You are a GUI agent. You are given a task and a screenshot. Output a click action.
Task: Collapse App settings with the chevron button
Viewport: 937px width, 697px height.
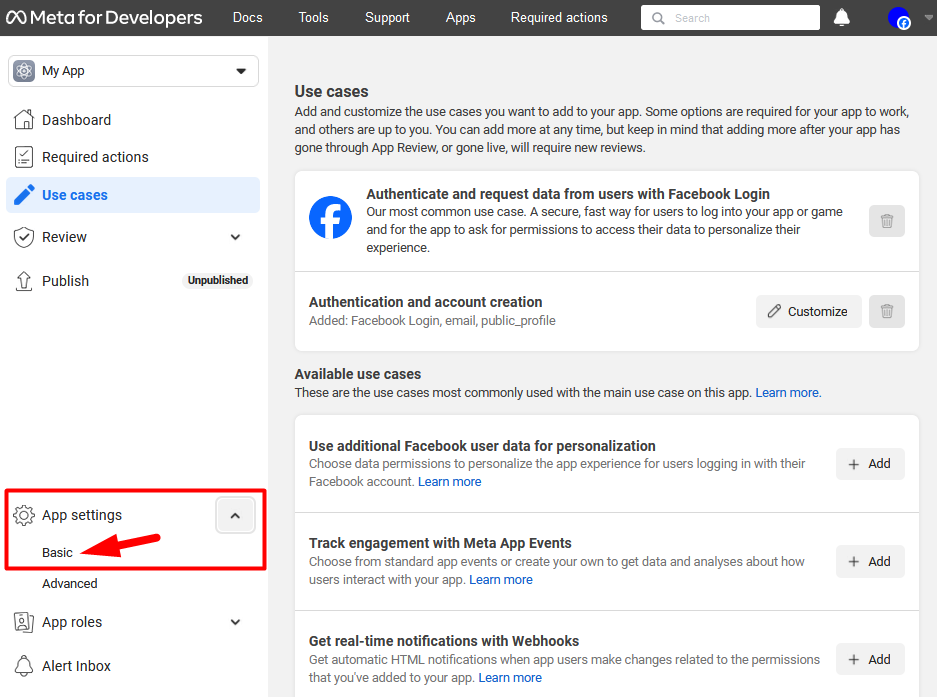pos(235,515)
